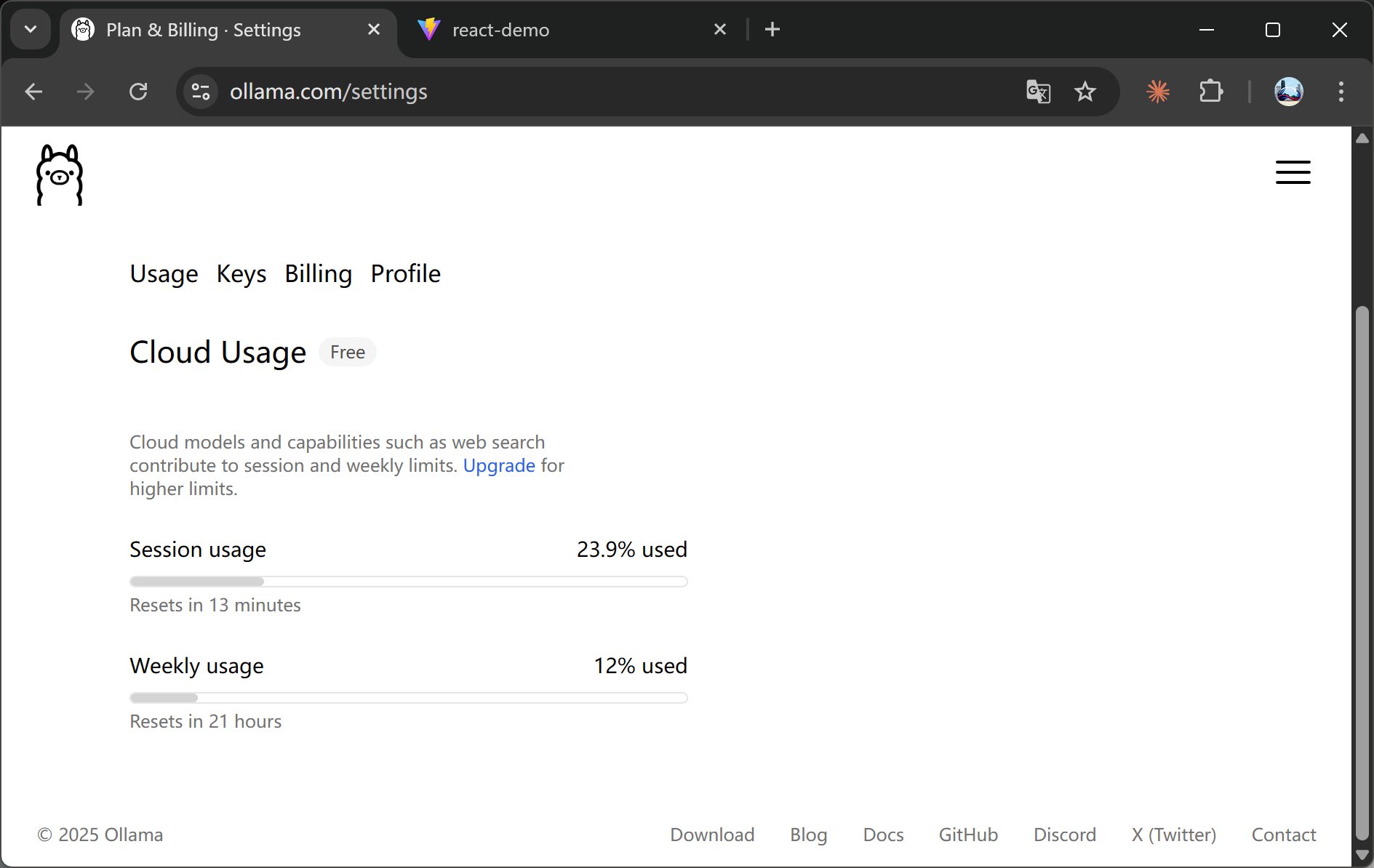This screenshot has height=868, width=1374.
Task: Go back to previous page
Action: (33, 92)
